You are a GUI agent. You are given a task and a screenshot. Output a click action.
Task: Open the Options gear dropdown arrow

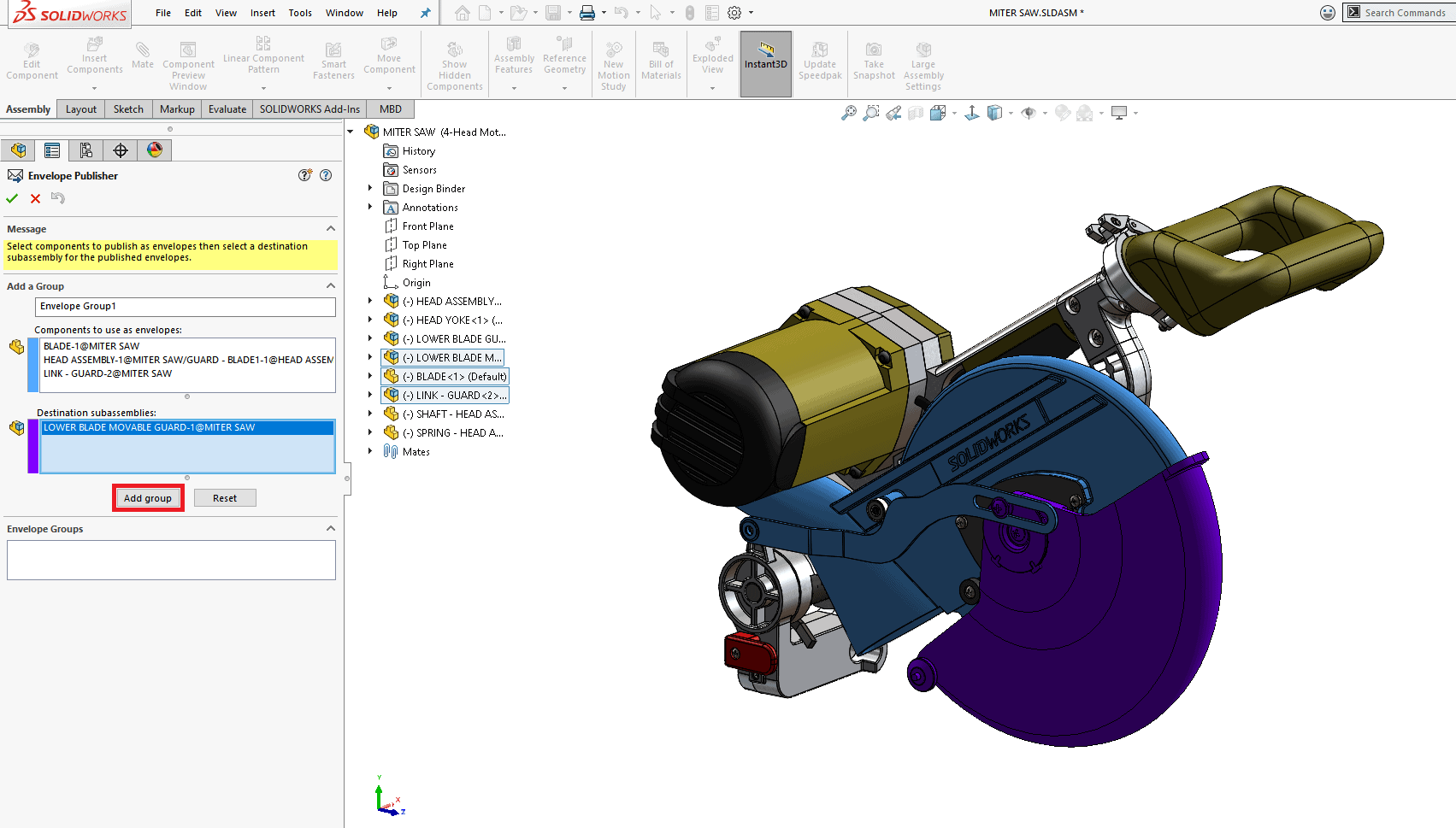click(752, 13)
